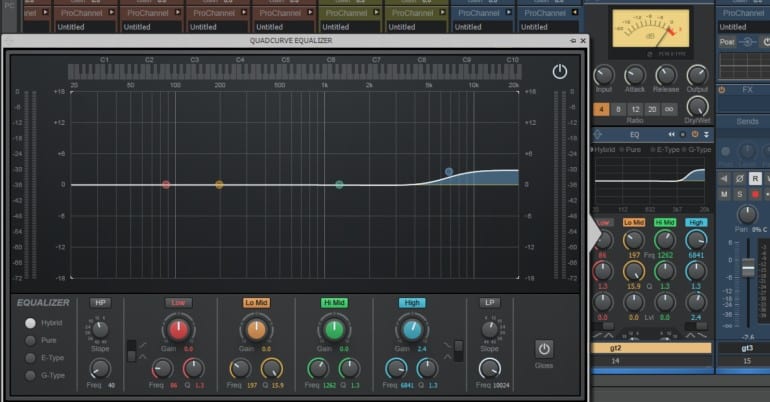This screenshot has width=770, height=402.
Task: Click the orange Lo Mid Gain knob
Action: coord(256,329)
